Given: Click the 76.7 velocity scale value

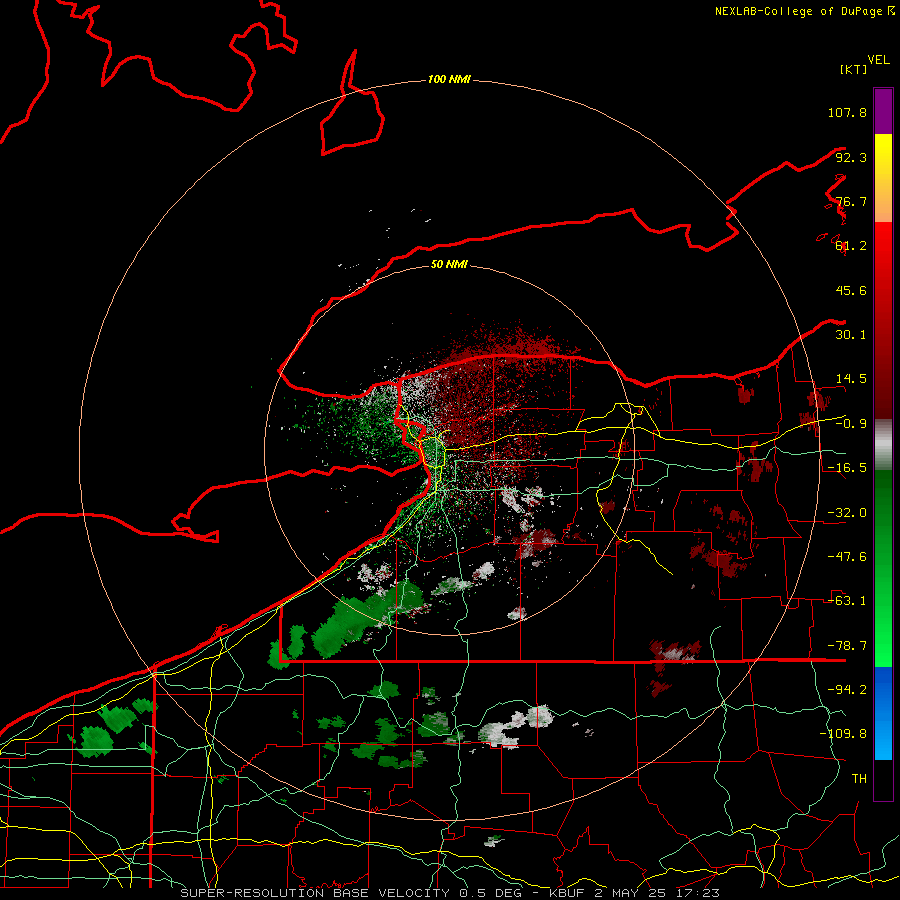Looking at the screenshot, I should 851,201.
